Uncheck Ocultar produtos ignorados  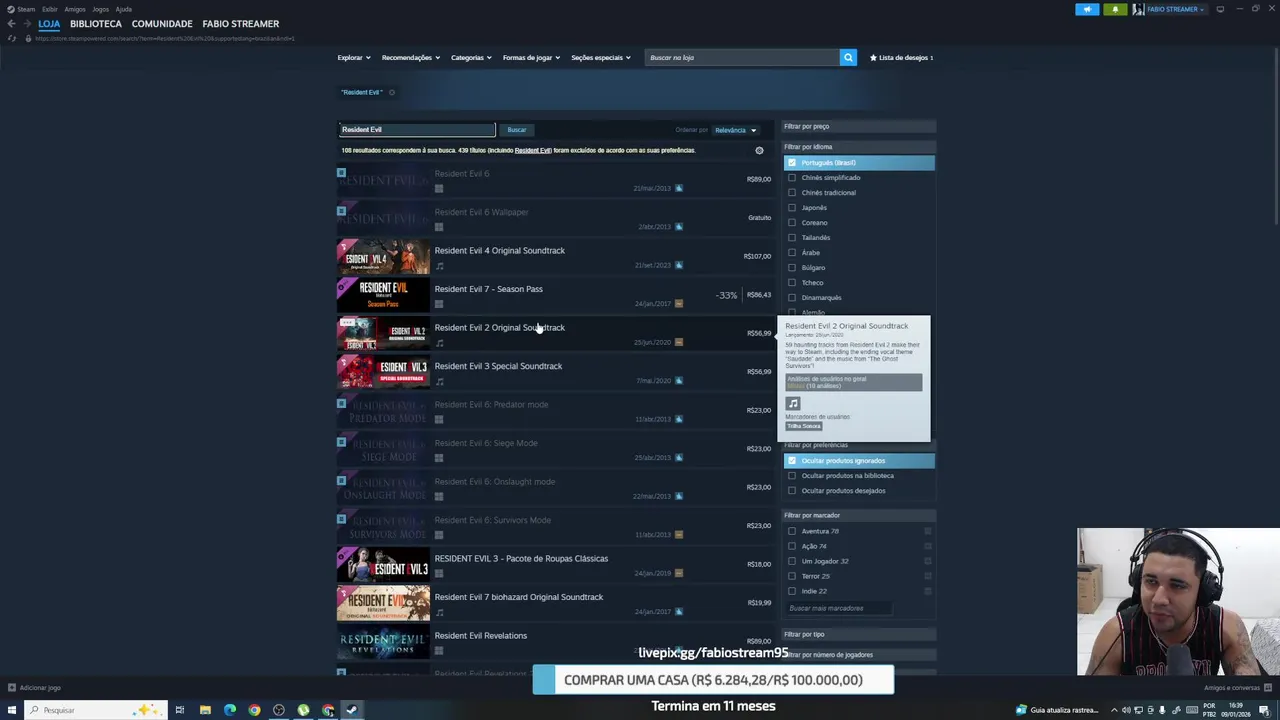click(792, 461)
